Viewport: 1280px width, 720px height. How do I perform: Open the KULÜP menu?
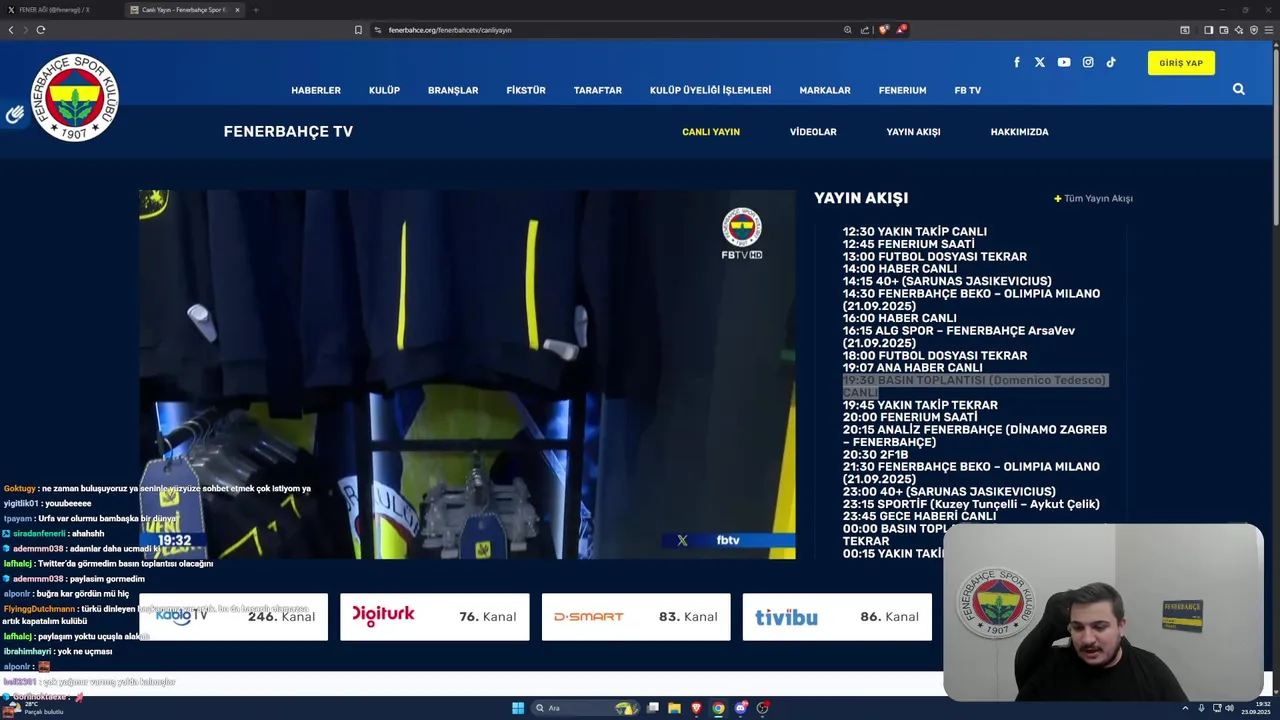click(x=384, y=90)
